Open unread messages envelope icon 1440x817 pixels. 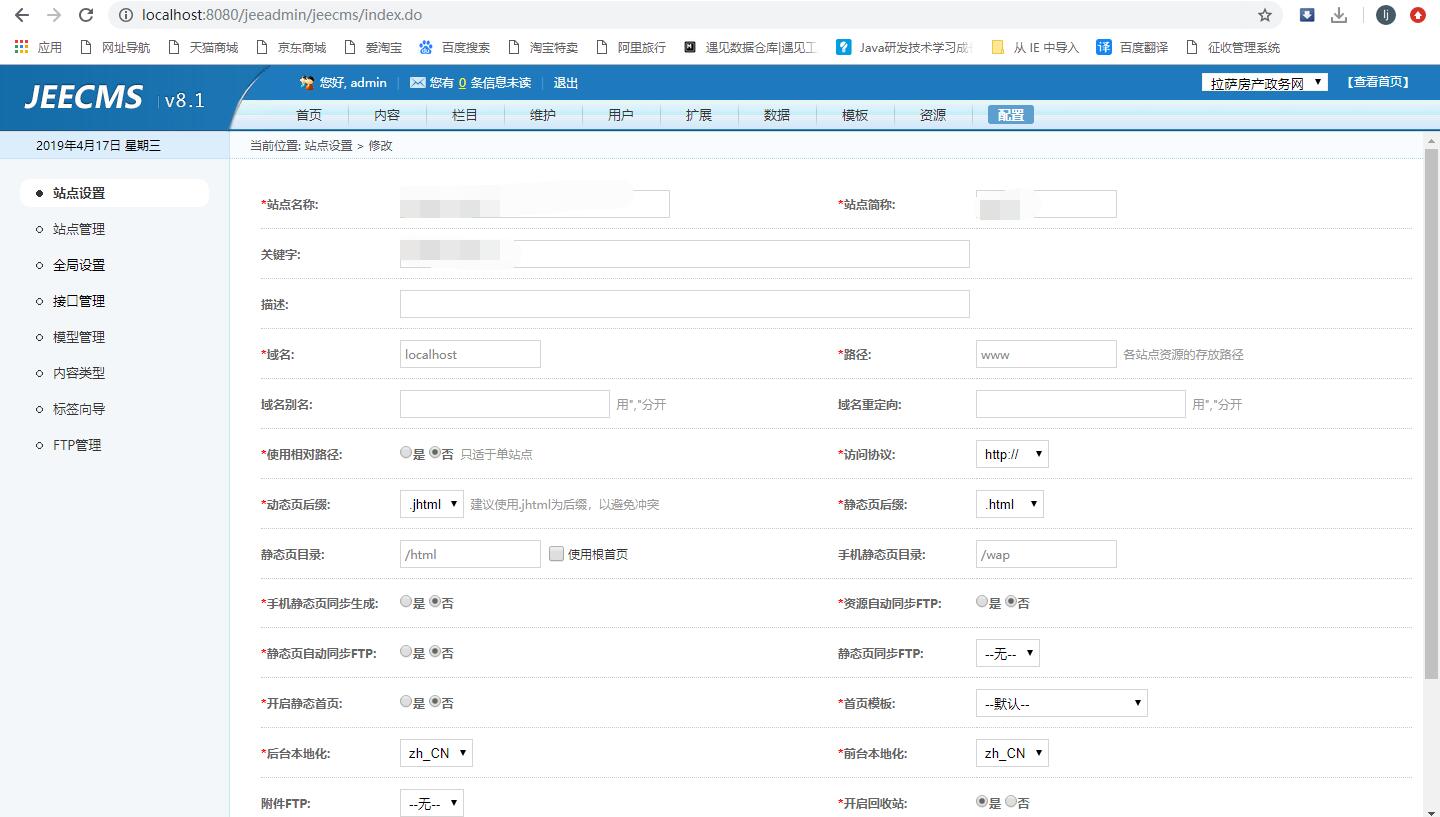(417, 83)
